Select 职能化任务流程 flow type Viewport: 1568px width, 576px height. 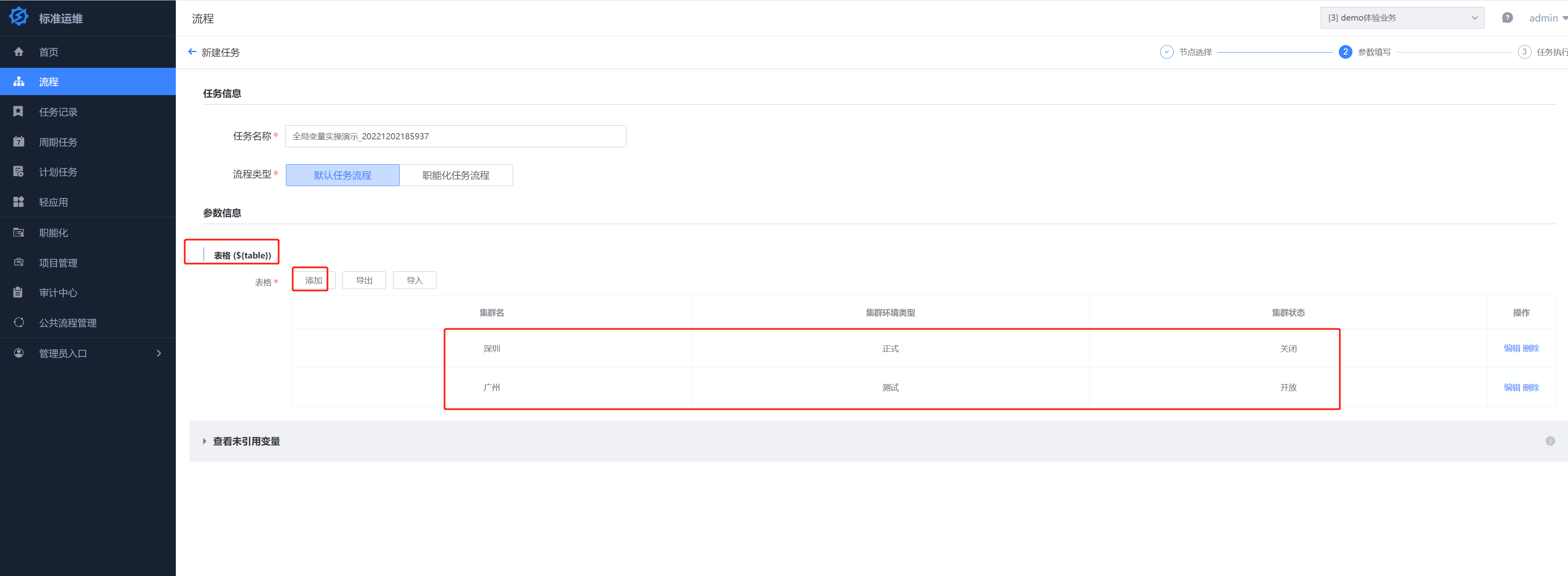tap(456, 175)
